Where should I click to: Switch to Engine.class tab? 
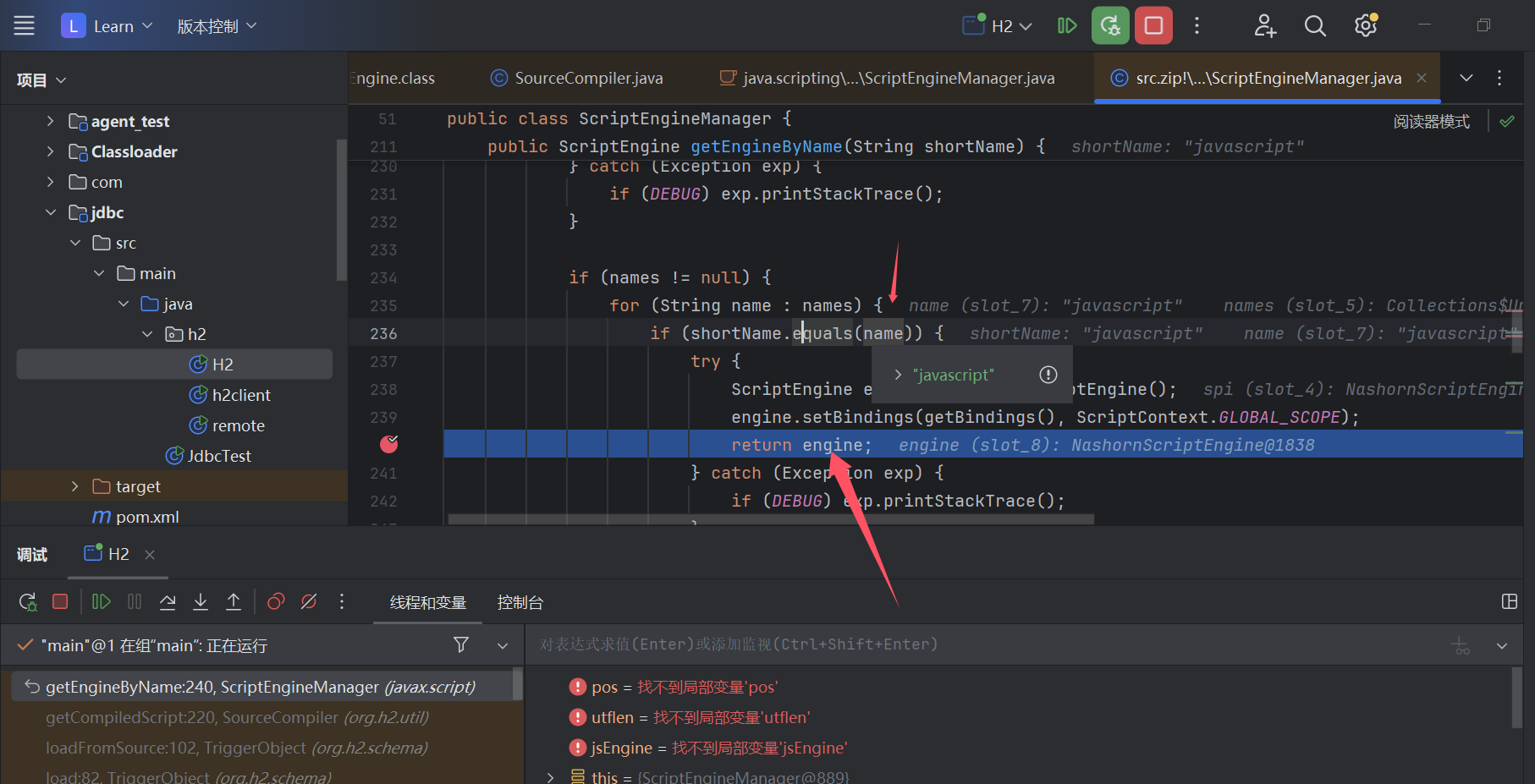393,78
